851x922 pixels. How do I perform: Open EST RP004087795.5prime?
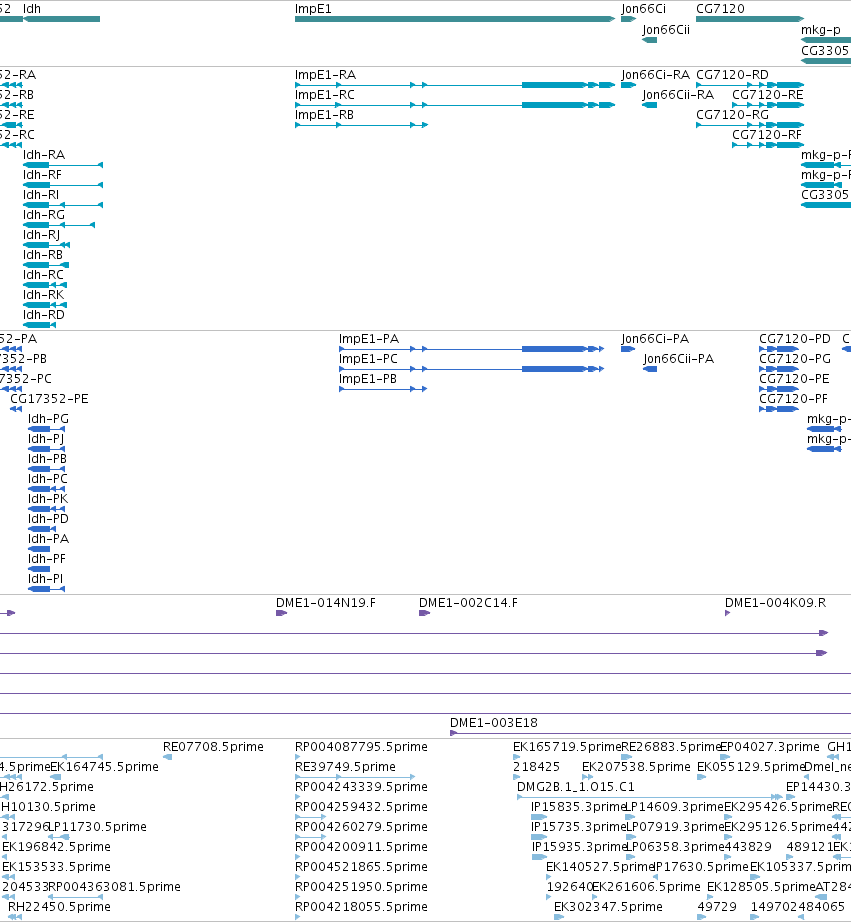tap(298, 757)
